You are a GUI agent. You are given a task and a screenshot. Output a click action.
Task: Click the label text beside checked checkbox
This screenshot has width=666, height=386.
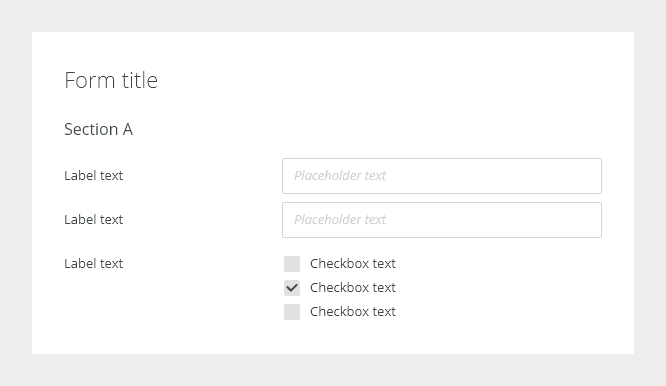[x=353, y=288]
